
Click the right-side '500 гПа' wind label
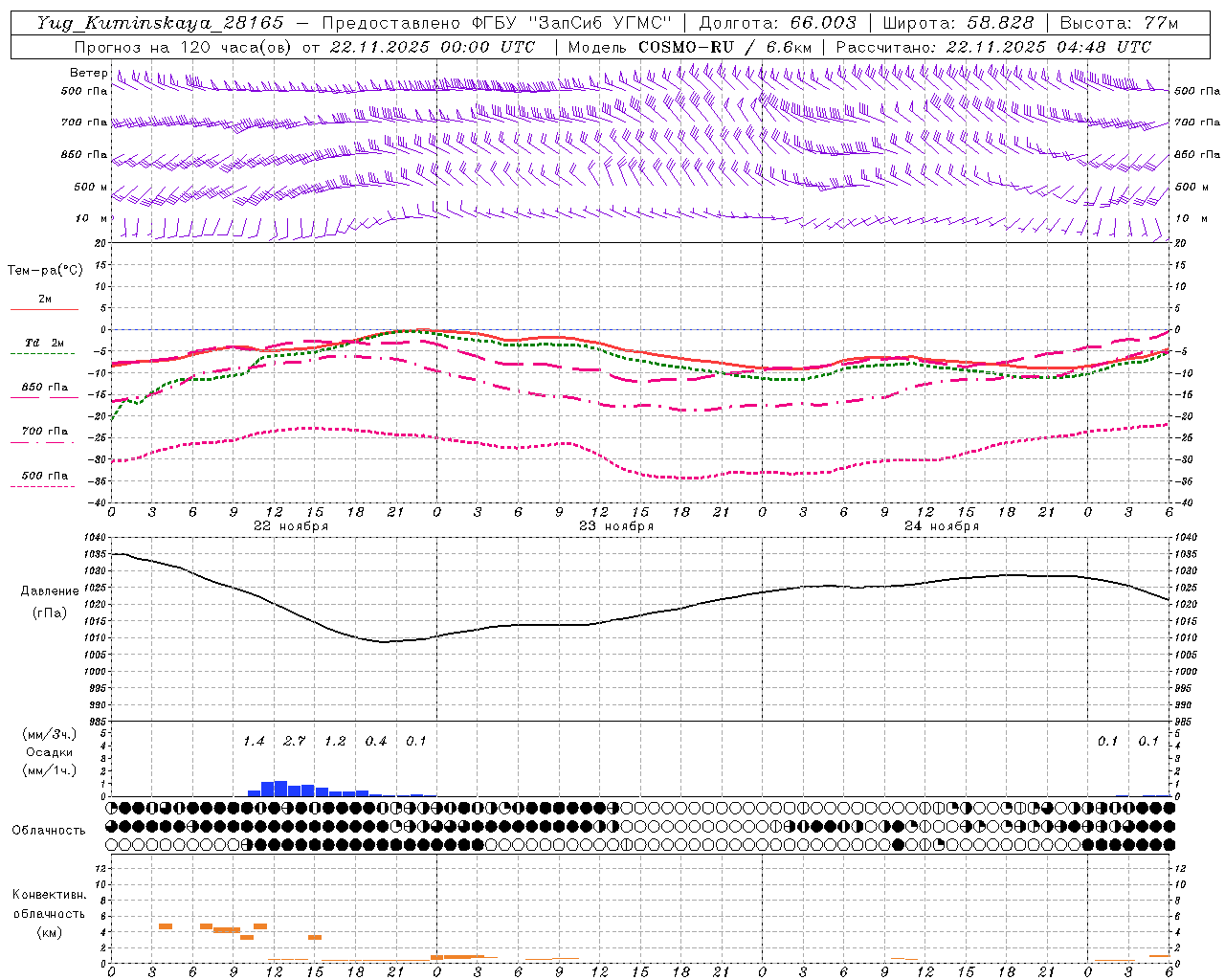(x=1197, y=91)
